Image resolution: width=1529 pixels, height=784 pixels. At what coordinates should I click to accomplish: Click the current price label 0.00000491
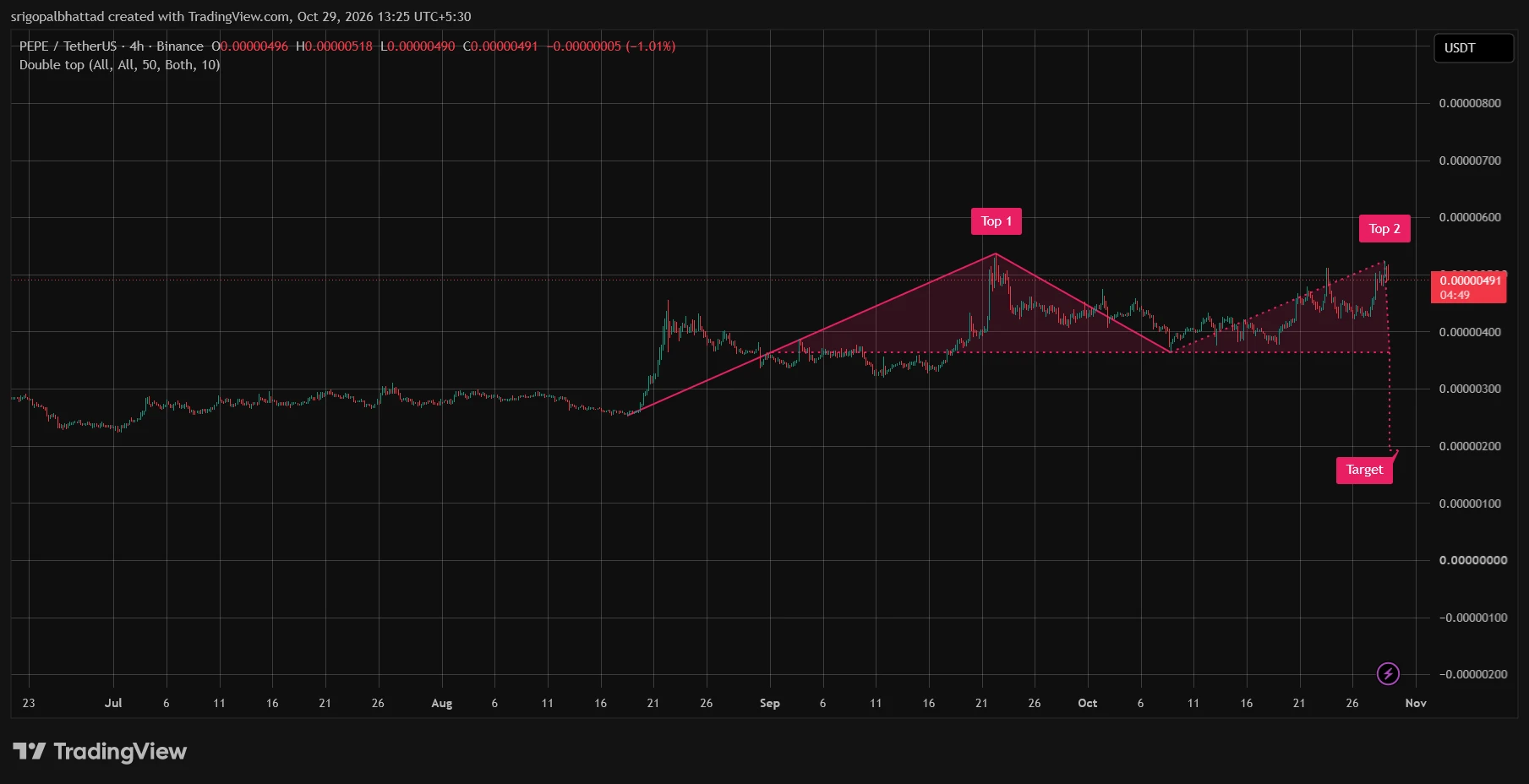[x=1471, y=287]
